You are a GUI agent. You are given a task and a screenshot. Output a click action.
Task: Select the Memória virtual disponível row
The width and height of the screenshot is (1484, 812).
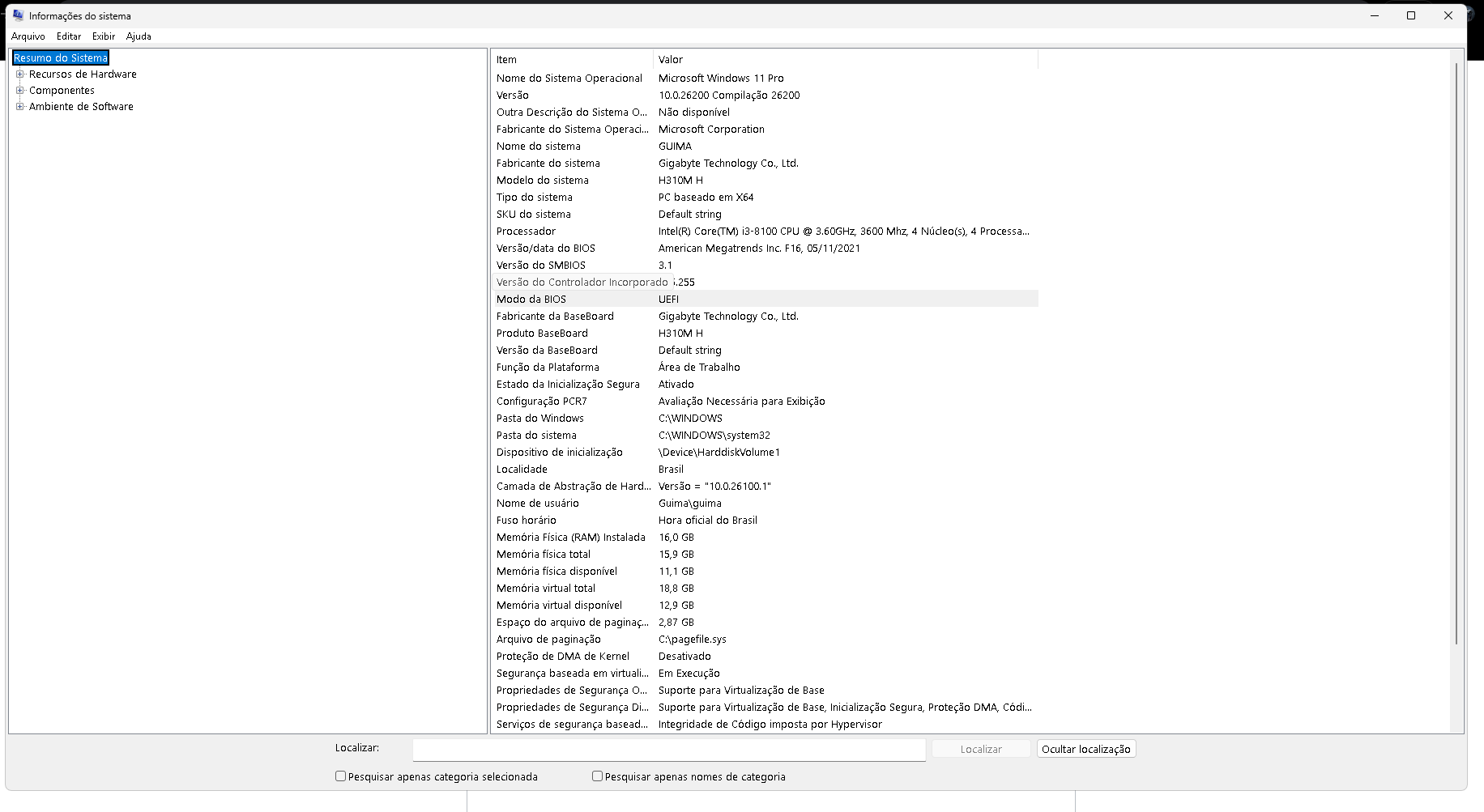tap(765, 606)
